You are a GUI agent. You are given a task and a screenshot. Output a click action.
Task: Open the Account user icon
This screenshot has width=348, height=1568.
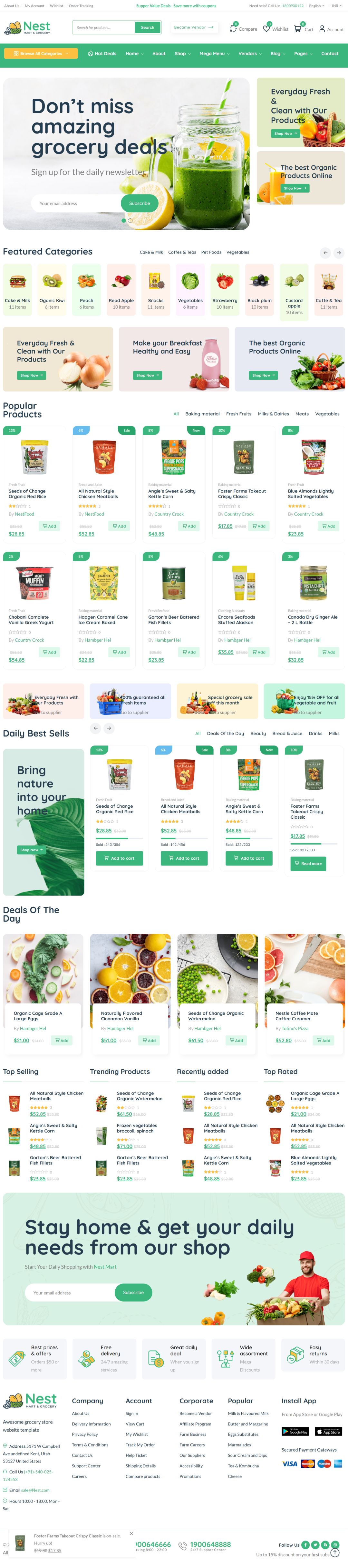click(x=322, y=29)
